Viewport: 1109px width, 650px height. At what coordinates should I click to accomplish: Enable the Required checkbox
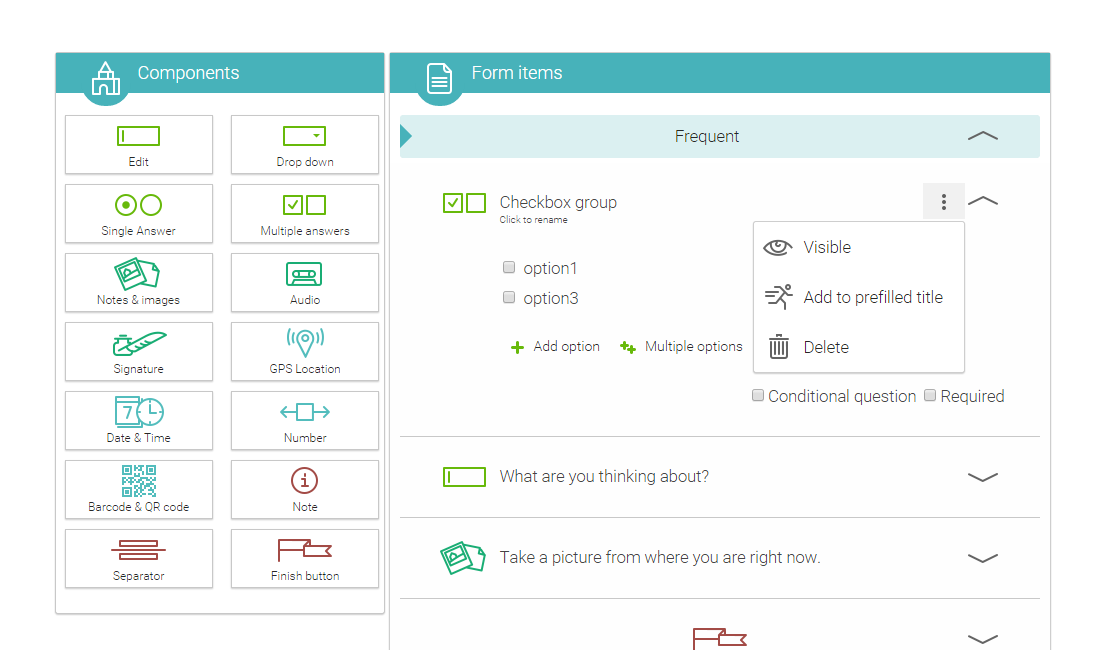(x=930, y=395)
